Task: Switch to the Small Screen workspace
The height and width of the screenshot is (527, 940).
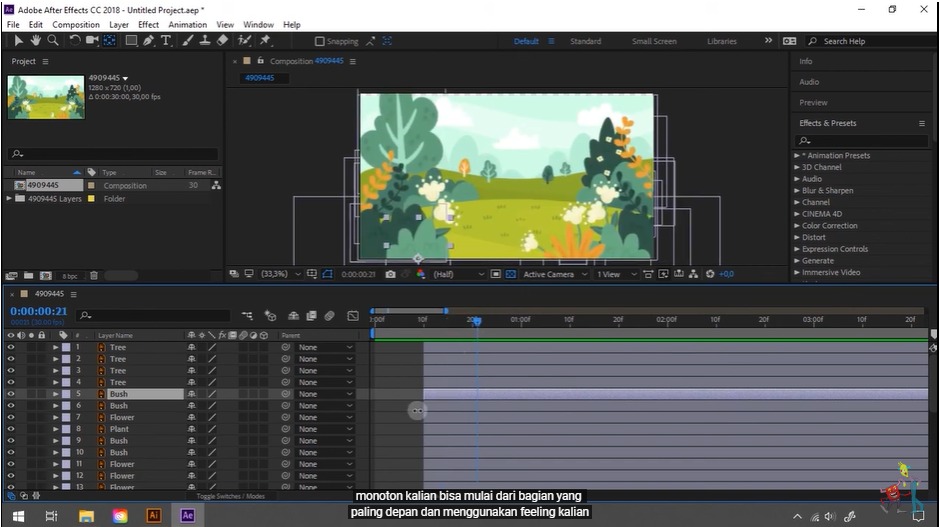Action: click(654, 42)
